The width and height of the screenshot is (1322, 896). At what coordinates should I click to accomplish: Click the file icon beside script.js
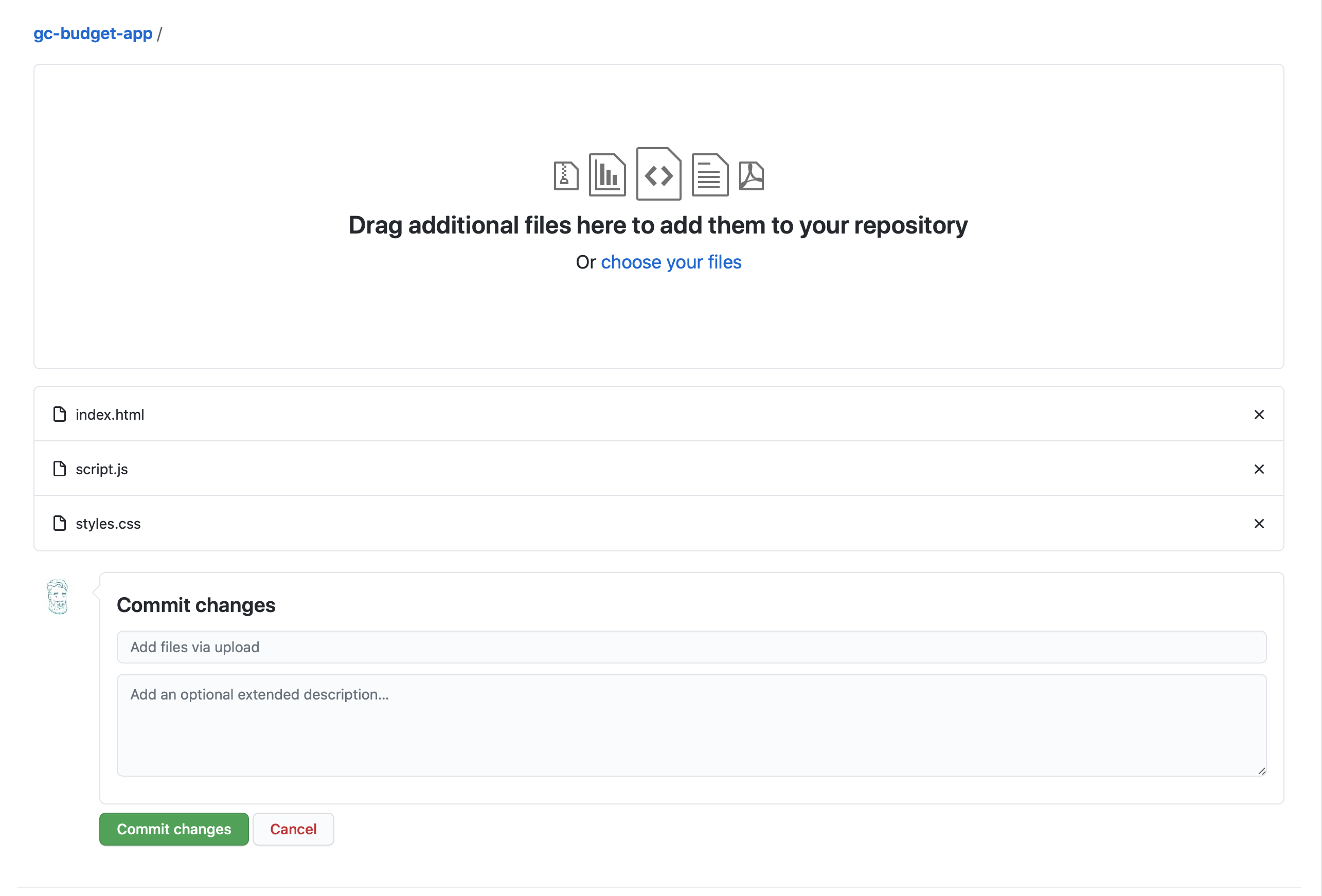click(x=59, y=469)
